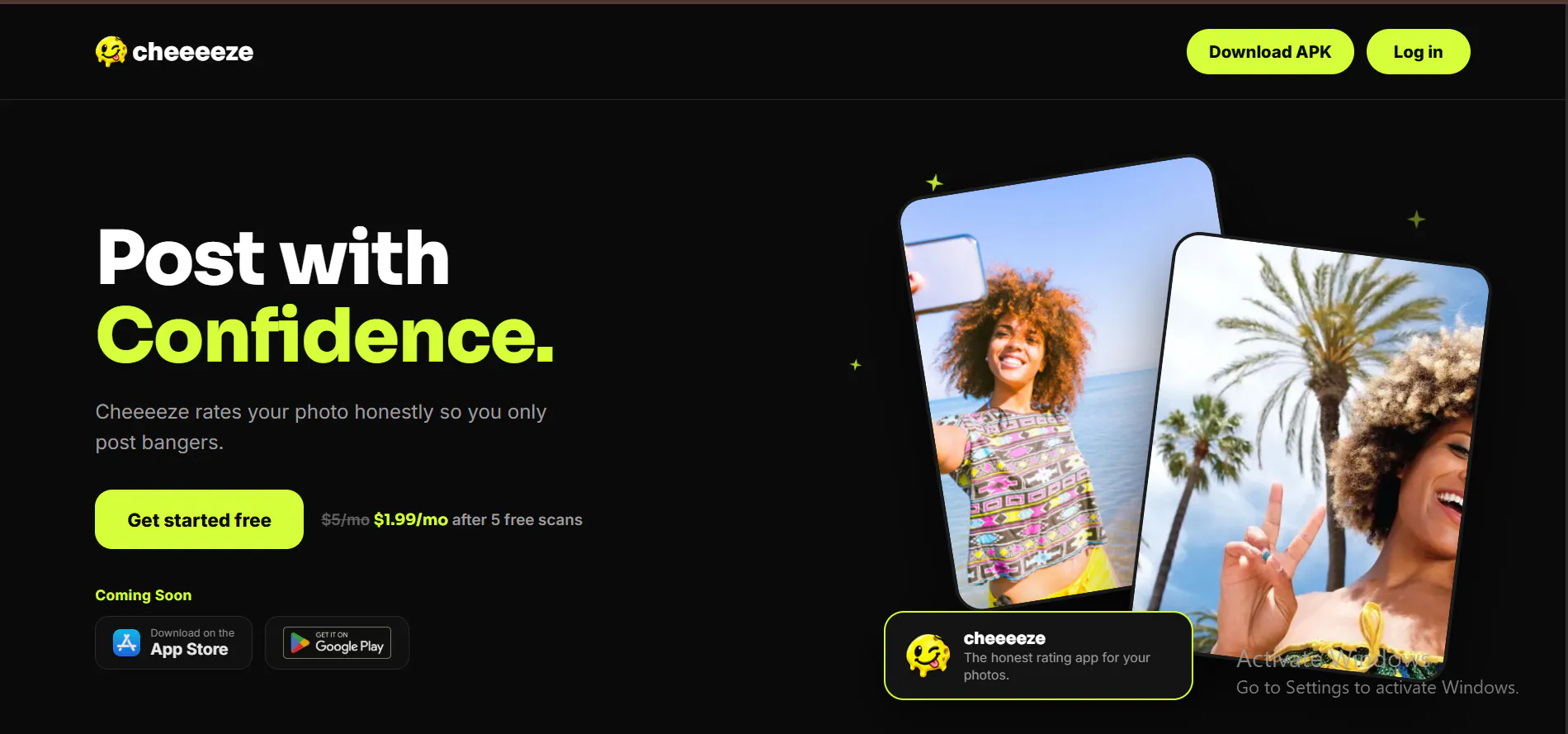This screenshot has height=734, width=1568.
Task: Click the Google Play triangle icon
Action: pos(300,643)
